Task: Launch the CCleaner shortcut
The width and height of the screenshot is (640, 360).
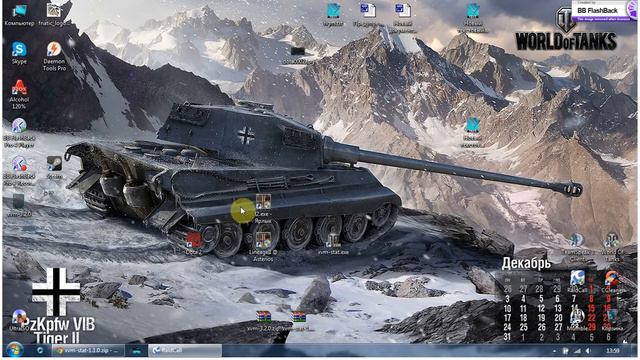Action: (612, 282)
